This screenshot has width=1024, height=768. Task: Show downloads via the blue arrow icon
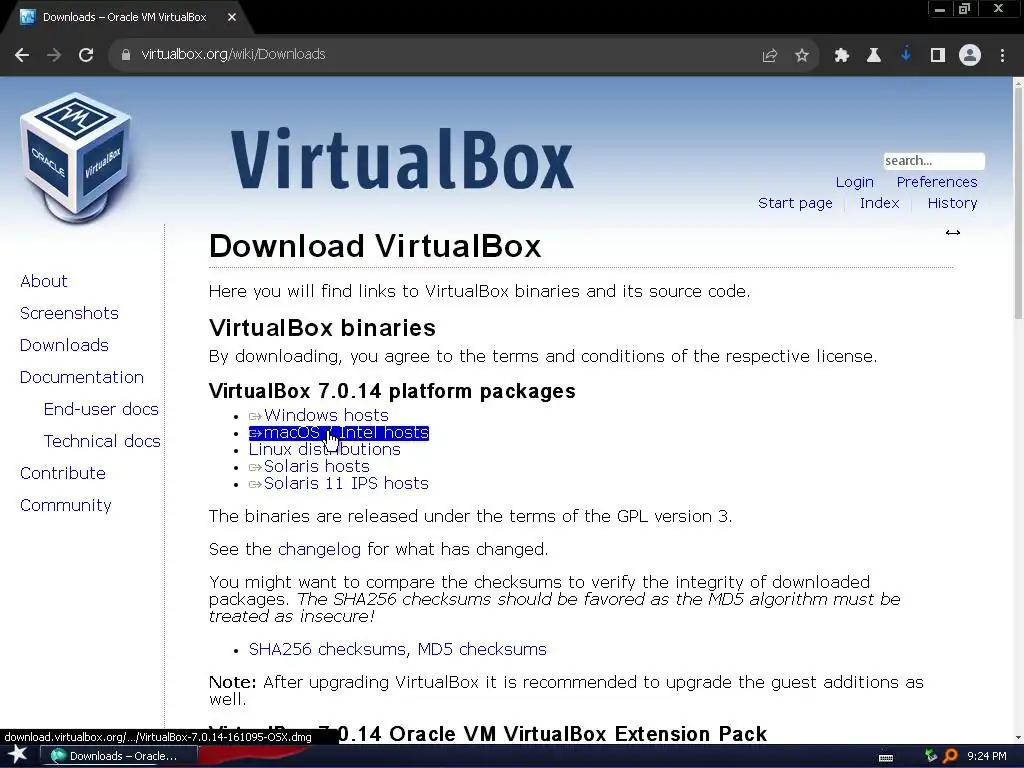(x=906, y=55)
